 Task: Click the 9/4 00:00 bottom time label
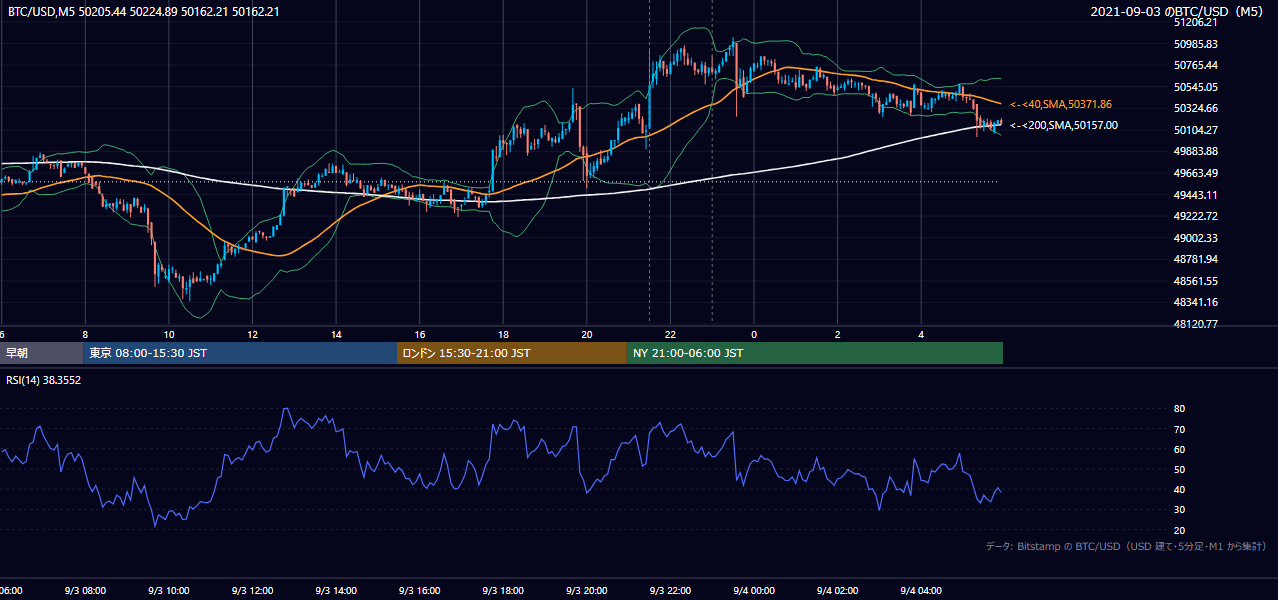(754, 592)
